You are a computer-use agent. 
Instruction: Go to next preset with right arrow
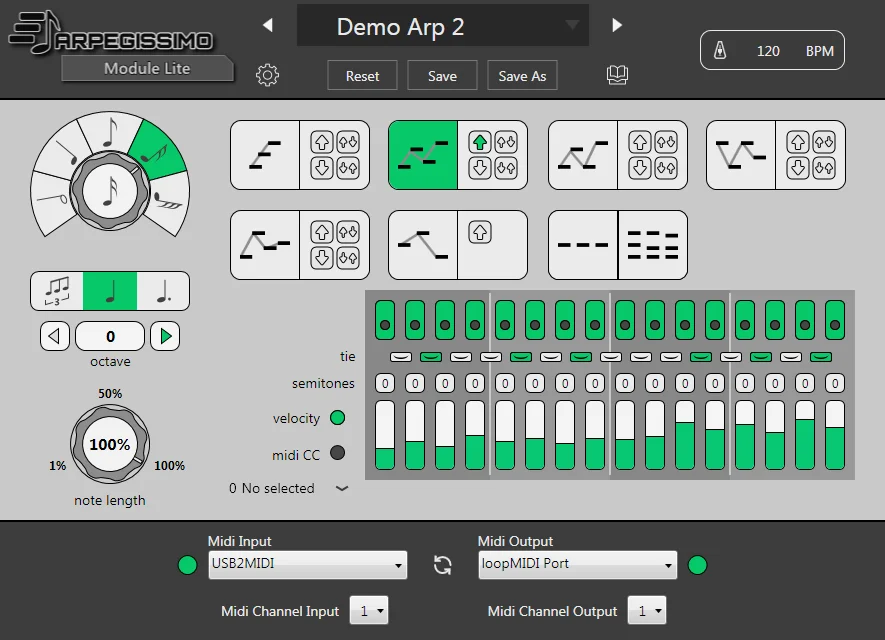[617, 25]
